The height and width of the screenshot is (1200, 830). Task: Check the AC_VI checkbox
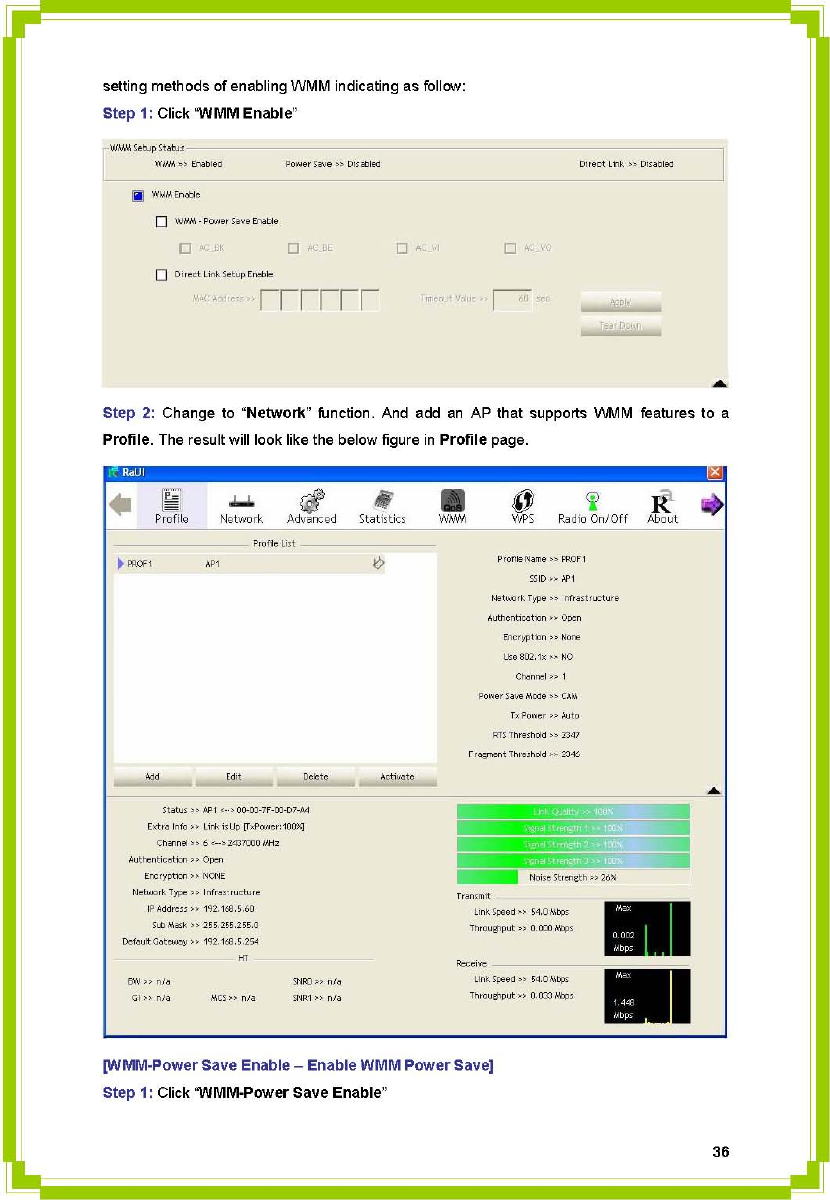click(402, 248)
